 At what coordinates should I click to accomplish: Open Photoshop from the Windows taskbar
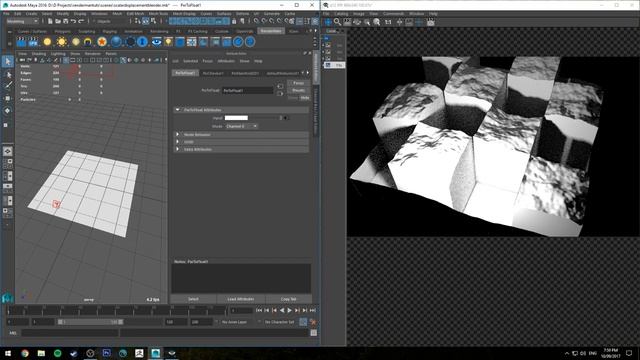[x=107, y=353]
